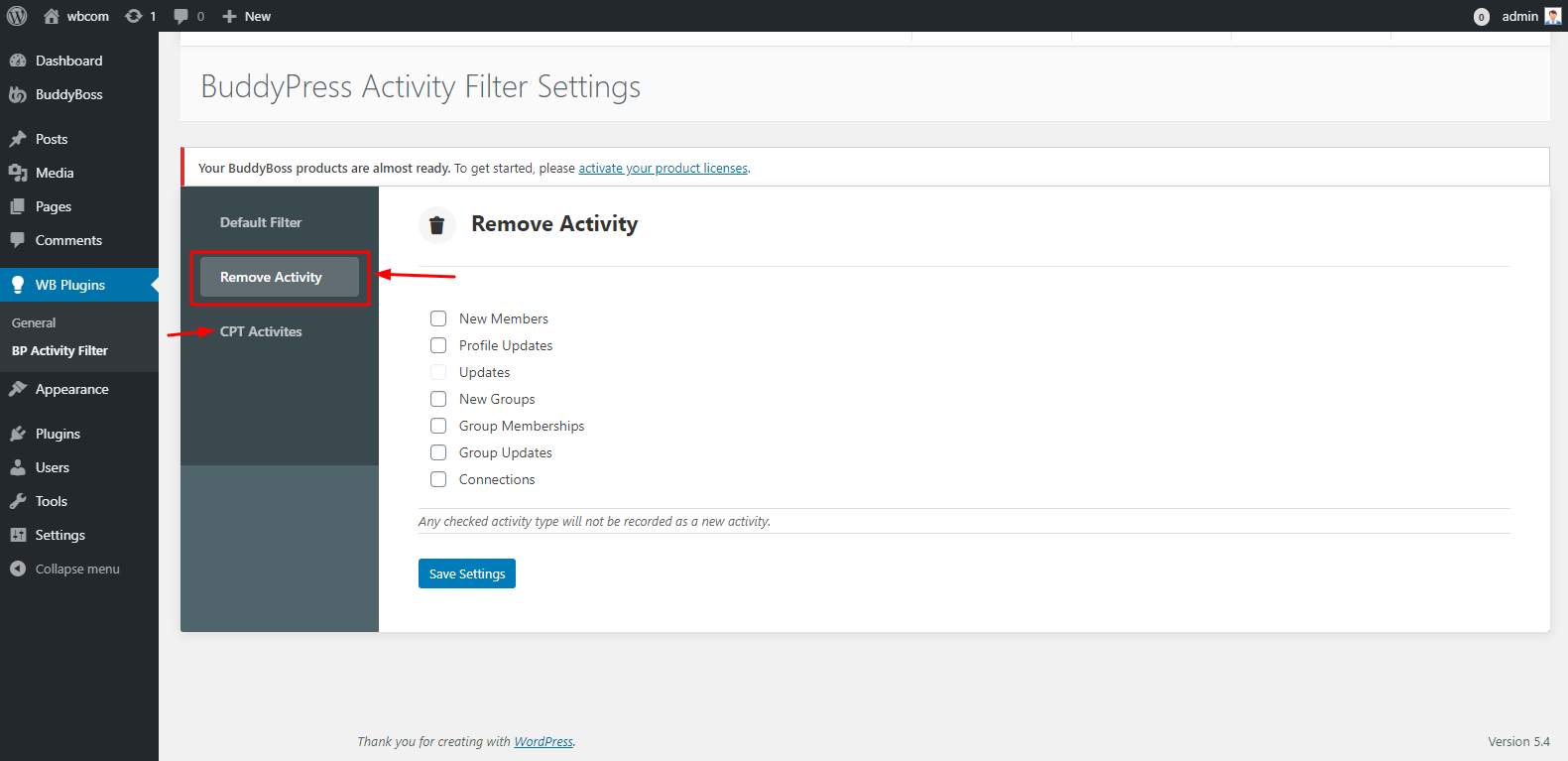Select the Group Updates checkbox
This screenshot has width=1568, height=761.
click(438, 452)
